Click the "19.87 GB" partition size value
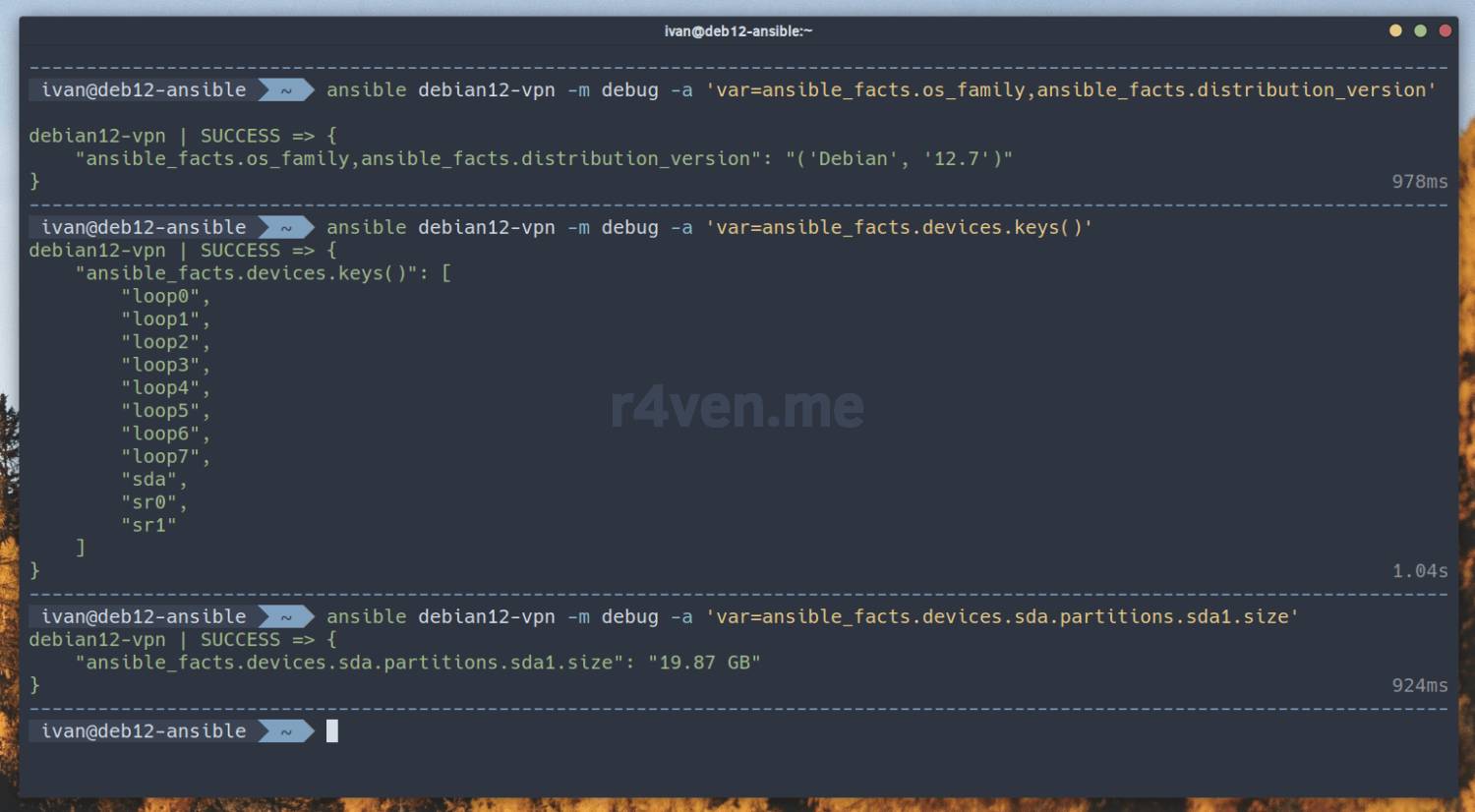The image size is (1475, 812). point(704,663)
